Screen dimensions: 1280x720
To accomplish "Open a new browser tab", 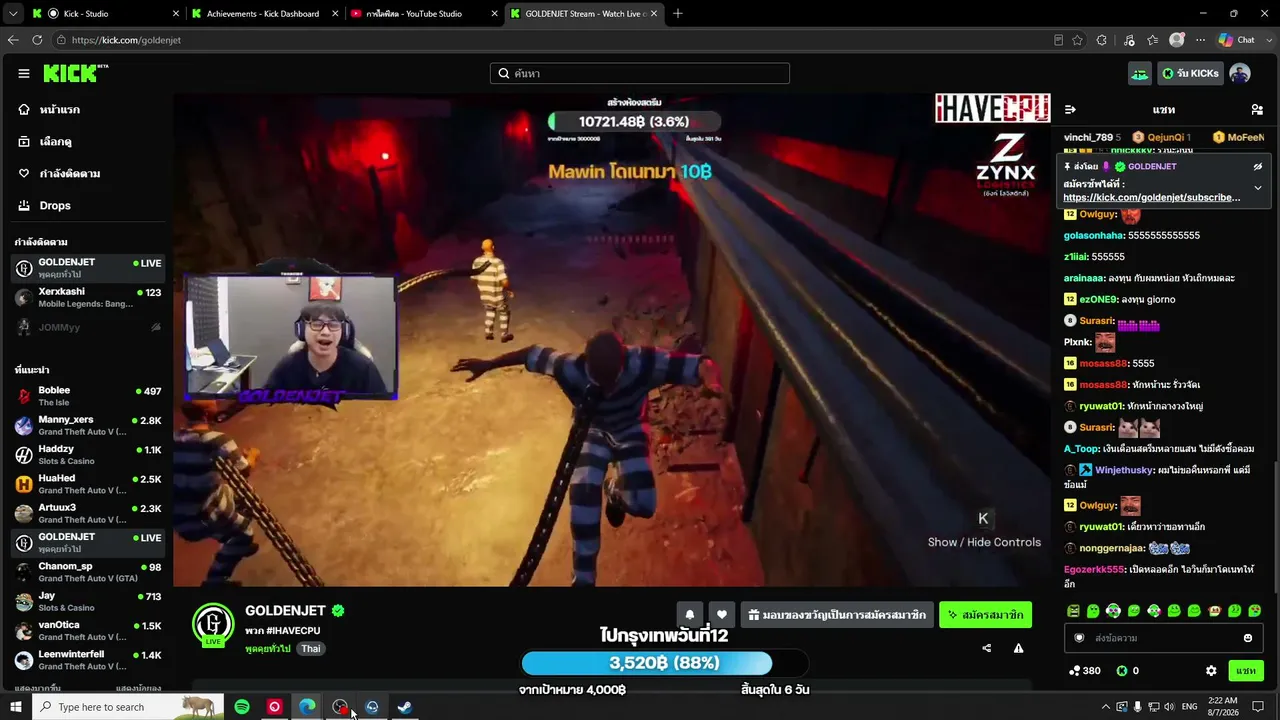I will pos(678,14).
